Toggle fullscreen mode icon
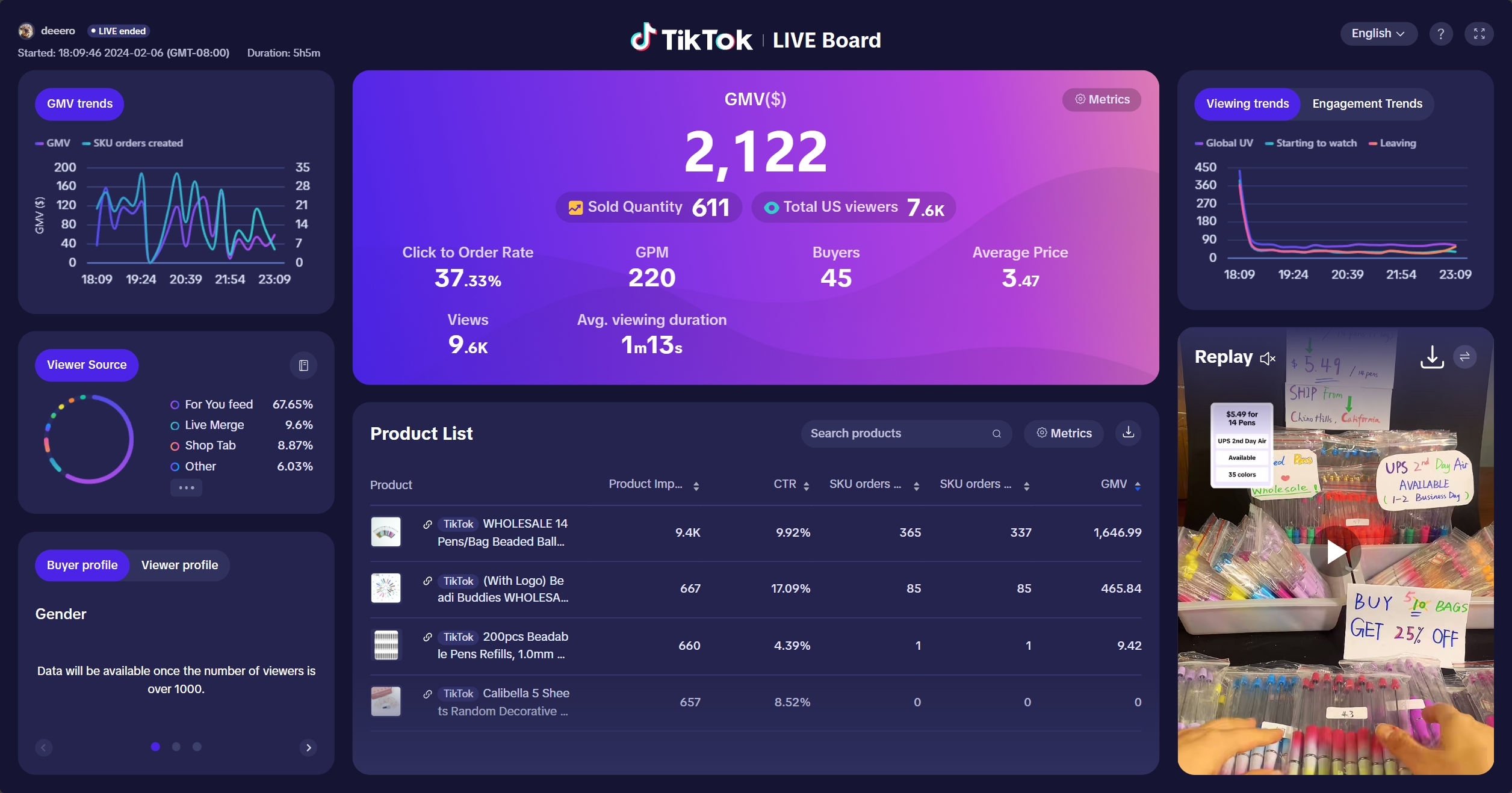This screenshot has height=793, width=1512. click(1479, 34)
